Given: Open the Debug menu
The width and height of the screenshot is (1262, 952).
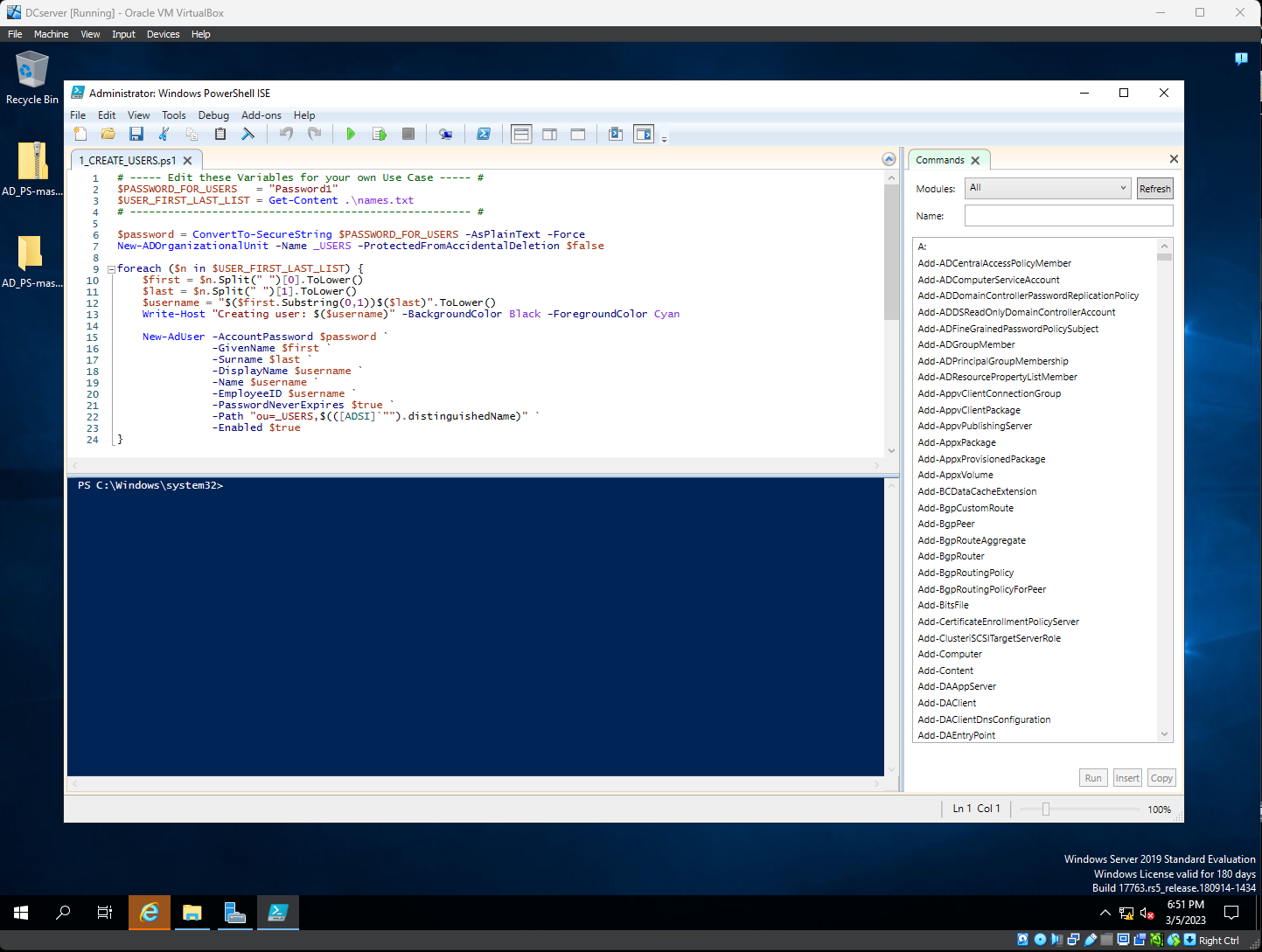Looking at the screenshot, I should click(213, 115).
